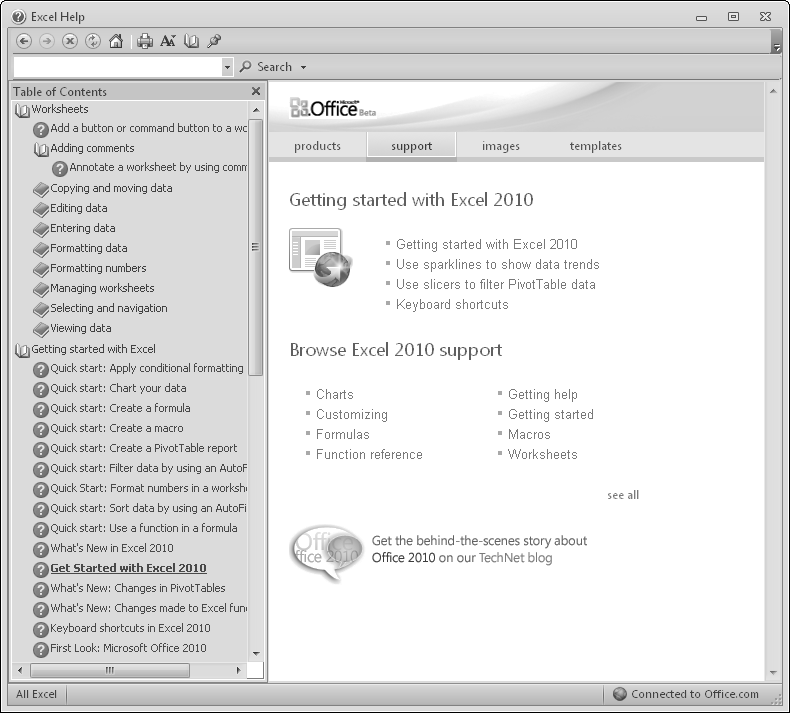Switch to the templates tab
The width and height of the screenshot is (792, 713).
596,146
